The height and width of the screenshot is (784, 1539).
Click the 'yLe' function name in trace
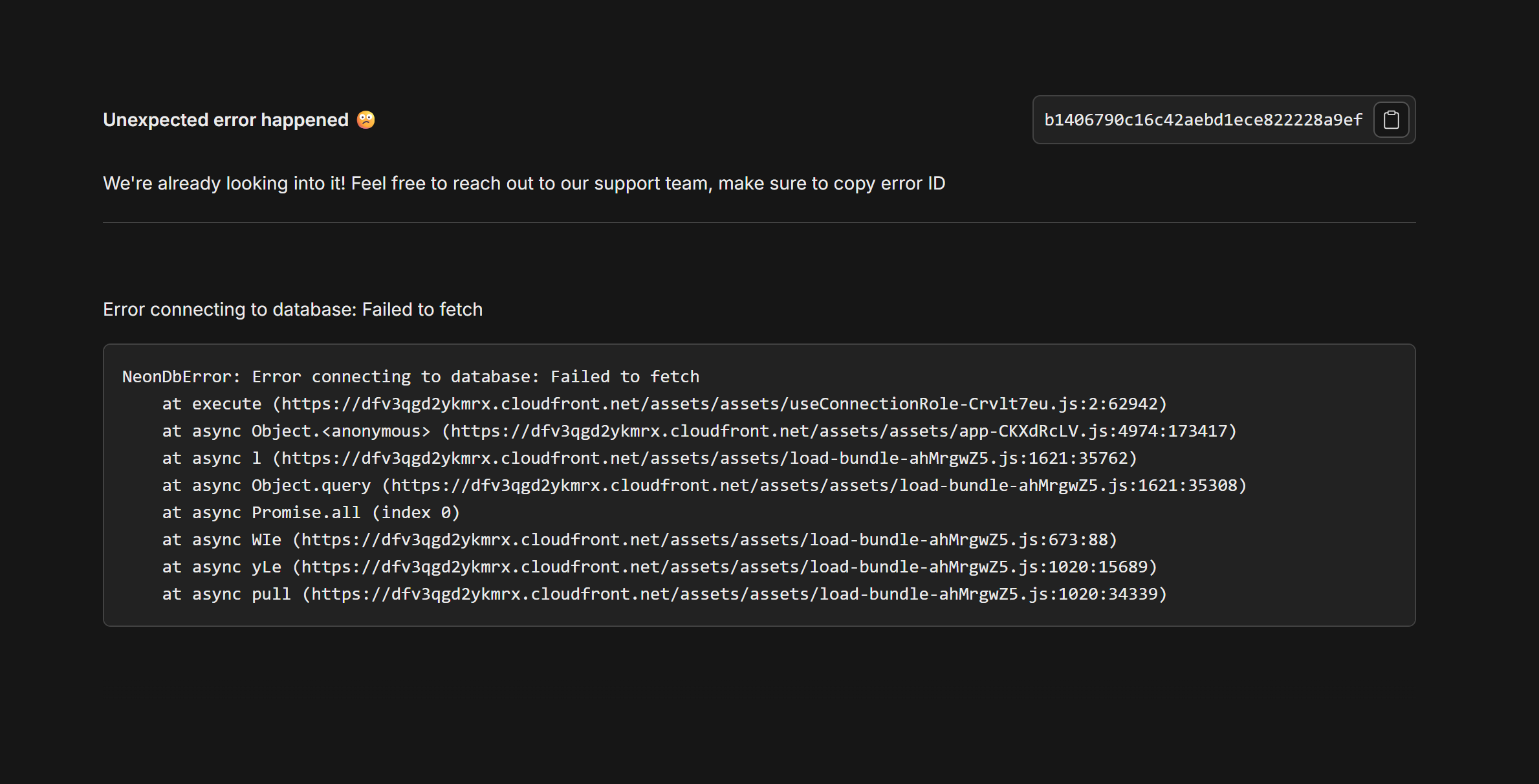click(266, 567)
